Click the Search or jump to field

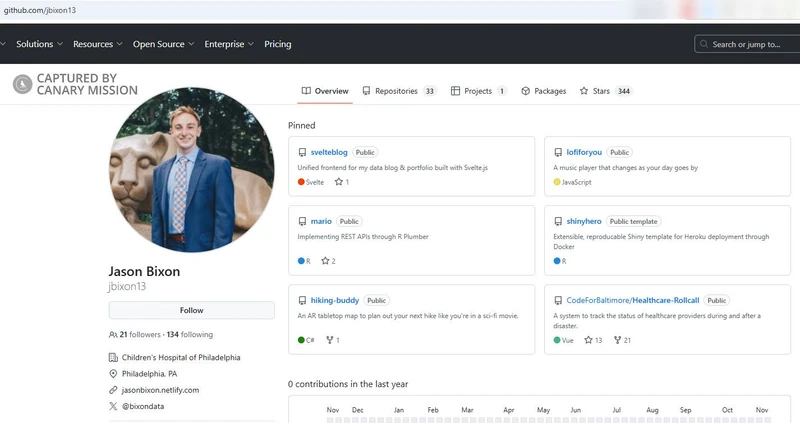point(747,44)
